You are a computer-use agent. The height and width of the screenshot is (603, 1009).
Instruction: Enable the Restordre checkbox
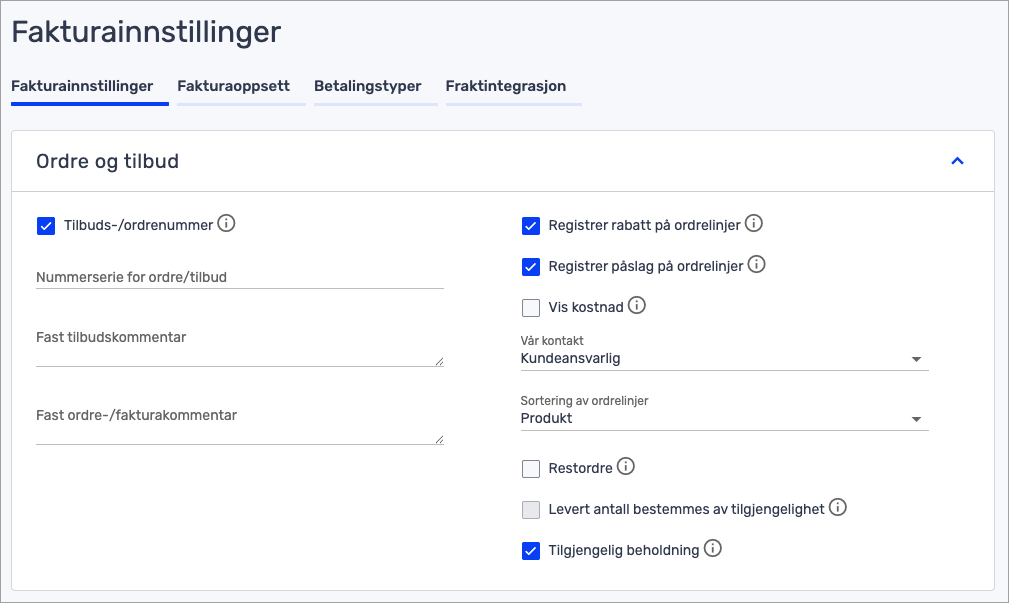point(531,469)
